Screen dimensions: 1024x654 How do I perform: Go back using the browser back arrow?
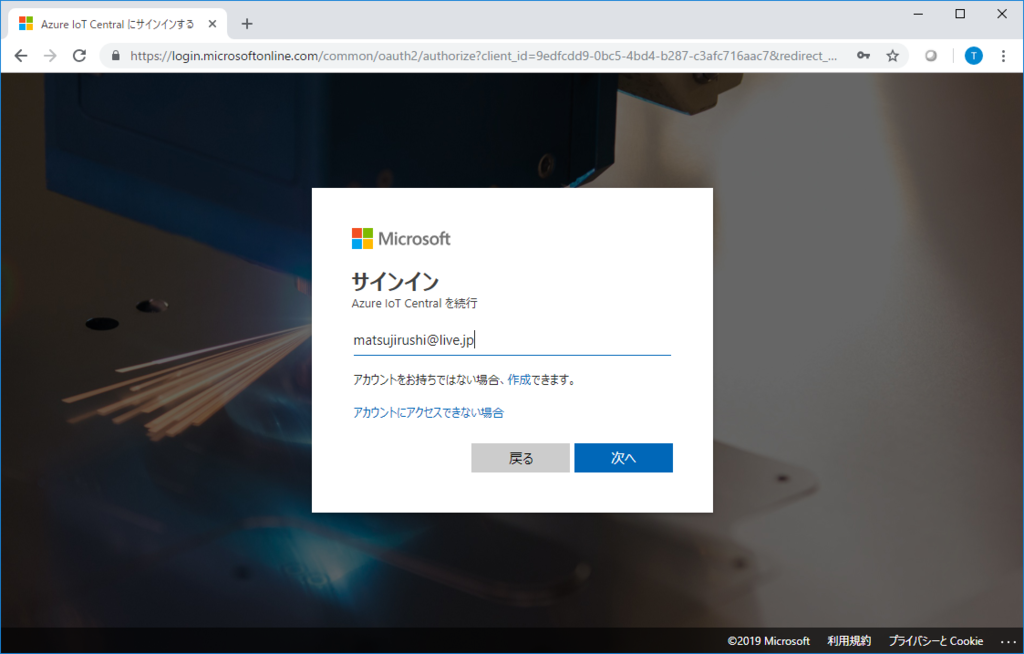(x=21, y=56)
